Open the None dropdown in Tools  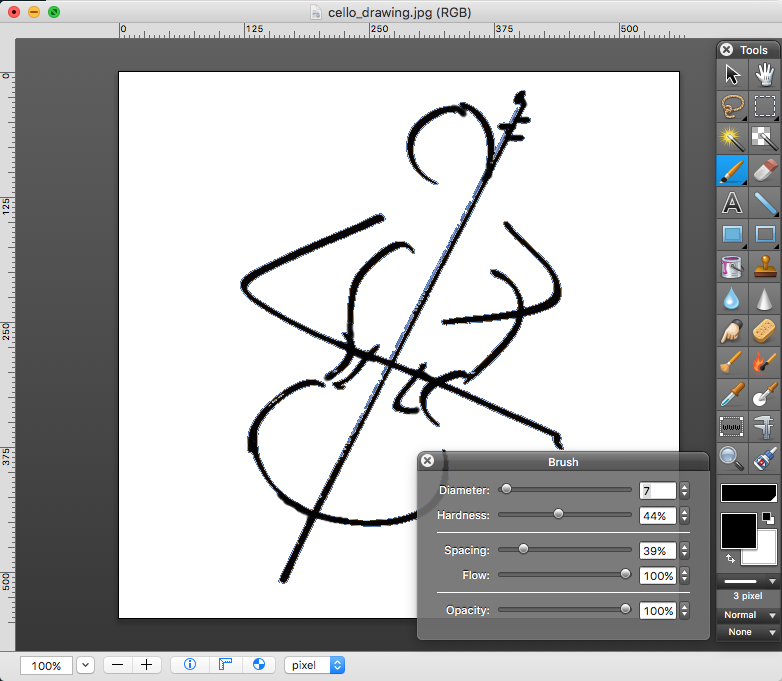click(748, 632)
